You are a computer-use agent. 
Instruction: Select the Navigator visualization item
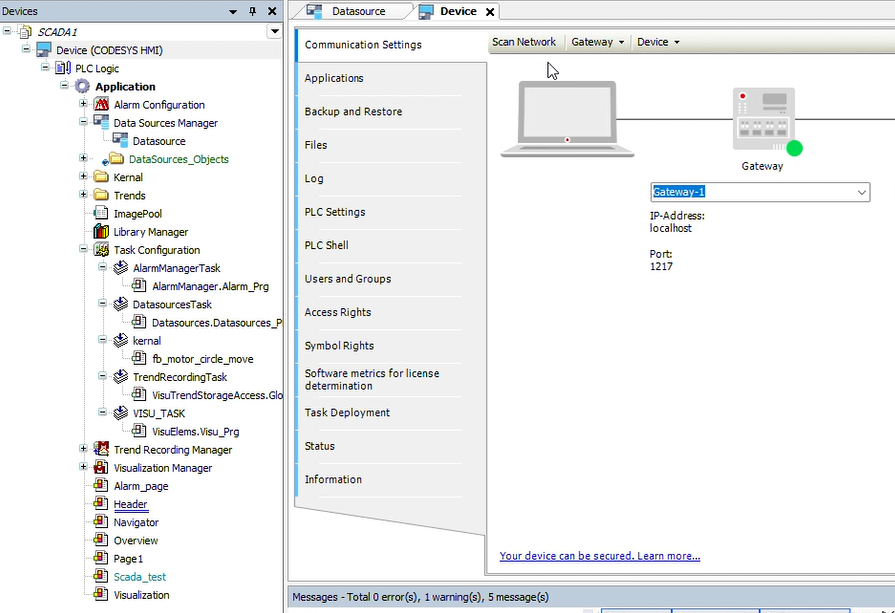click(x=136, y=522)
